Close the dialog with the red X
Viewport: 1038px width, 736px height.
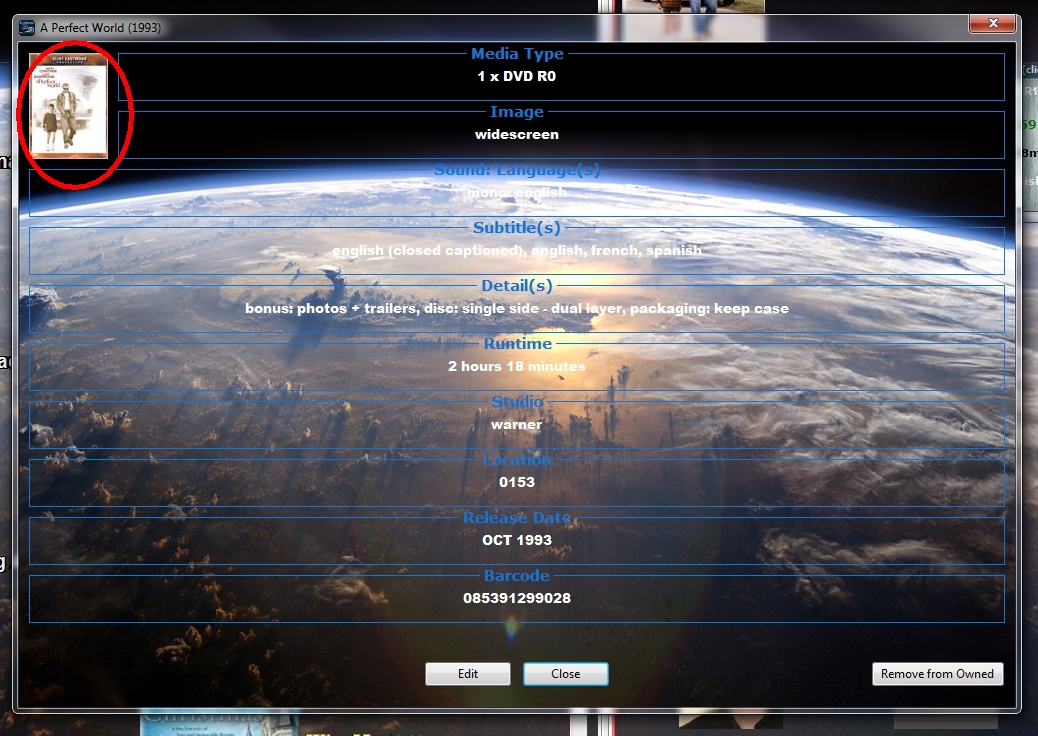tap(992, 23)
